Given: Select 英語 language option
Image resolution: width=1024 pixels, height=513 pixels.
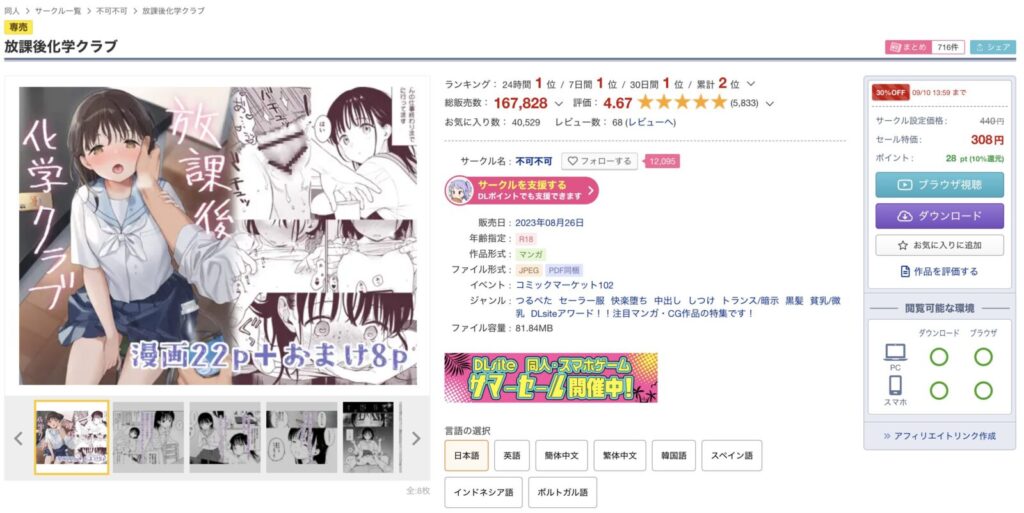Looking at the screenshot, I should point(512,456).
